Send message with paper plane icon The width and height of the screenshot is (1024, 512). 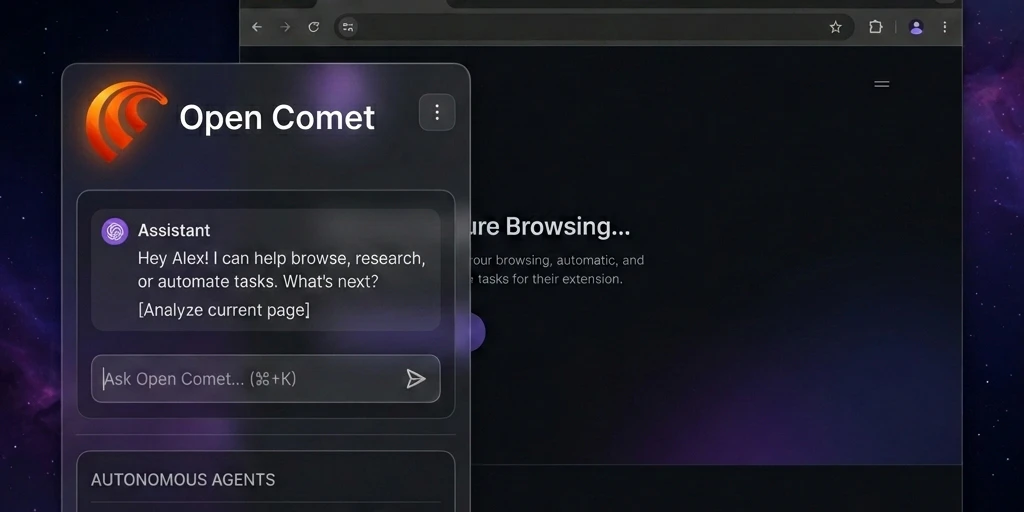pyautogui.click(x=415, y=379)
